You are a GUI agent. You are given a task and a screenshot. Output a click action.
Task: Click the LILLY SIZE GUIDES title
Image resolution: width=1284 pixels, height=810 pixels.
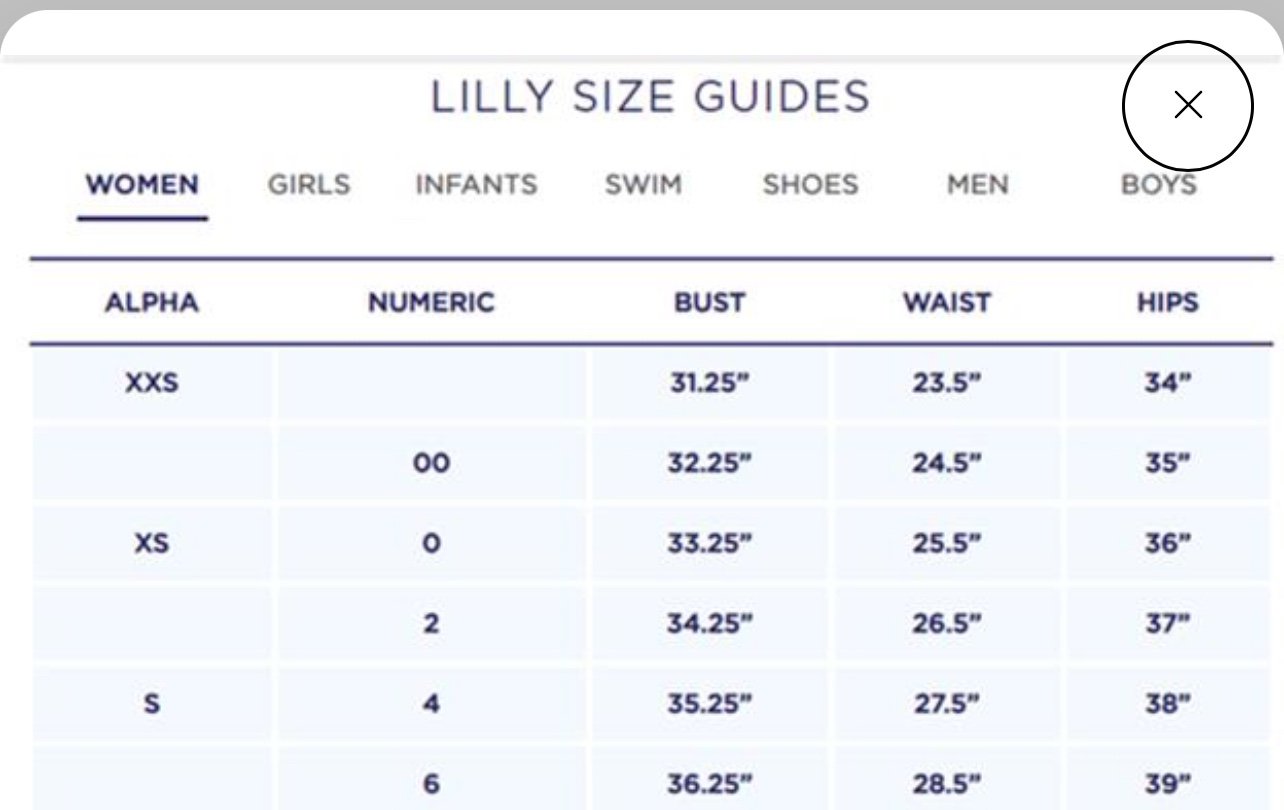650,97
